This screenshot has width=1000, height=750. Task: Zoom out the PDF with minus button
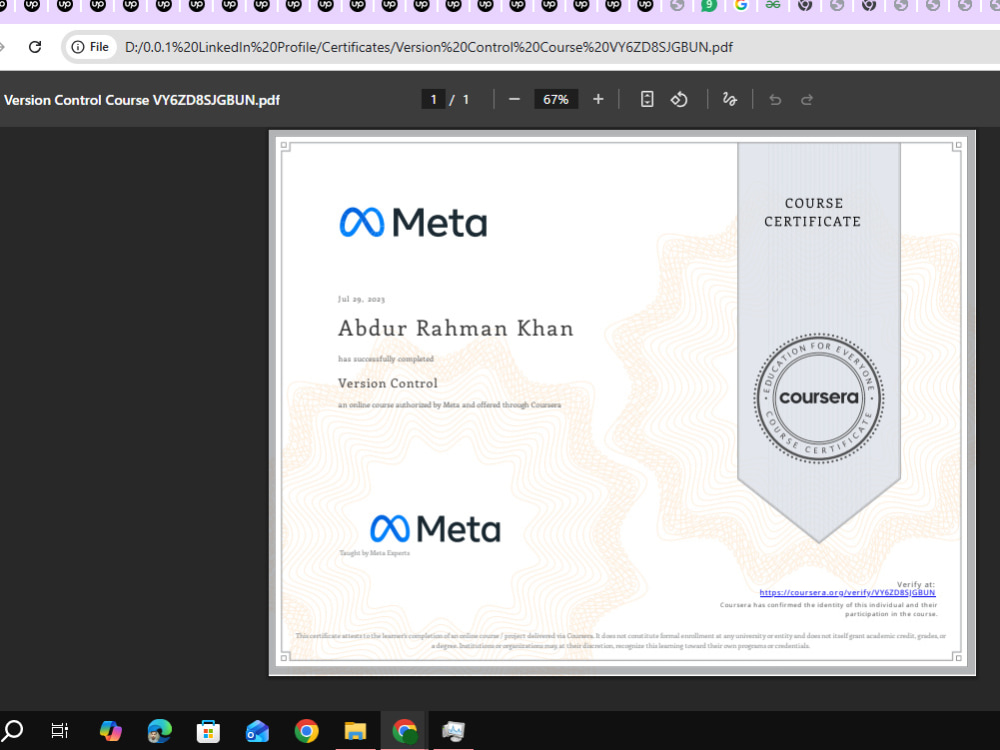coord(514,99)
